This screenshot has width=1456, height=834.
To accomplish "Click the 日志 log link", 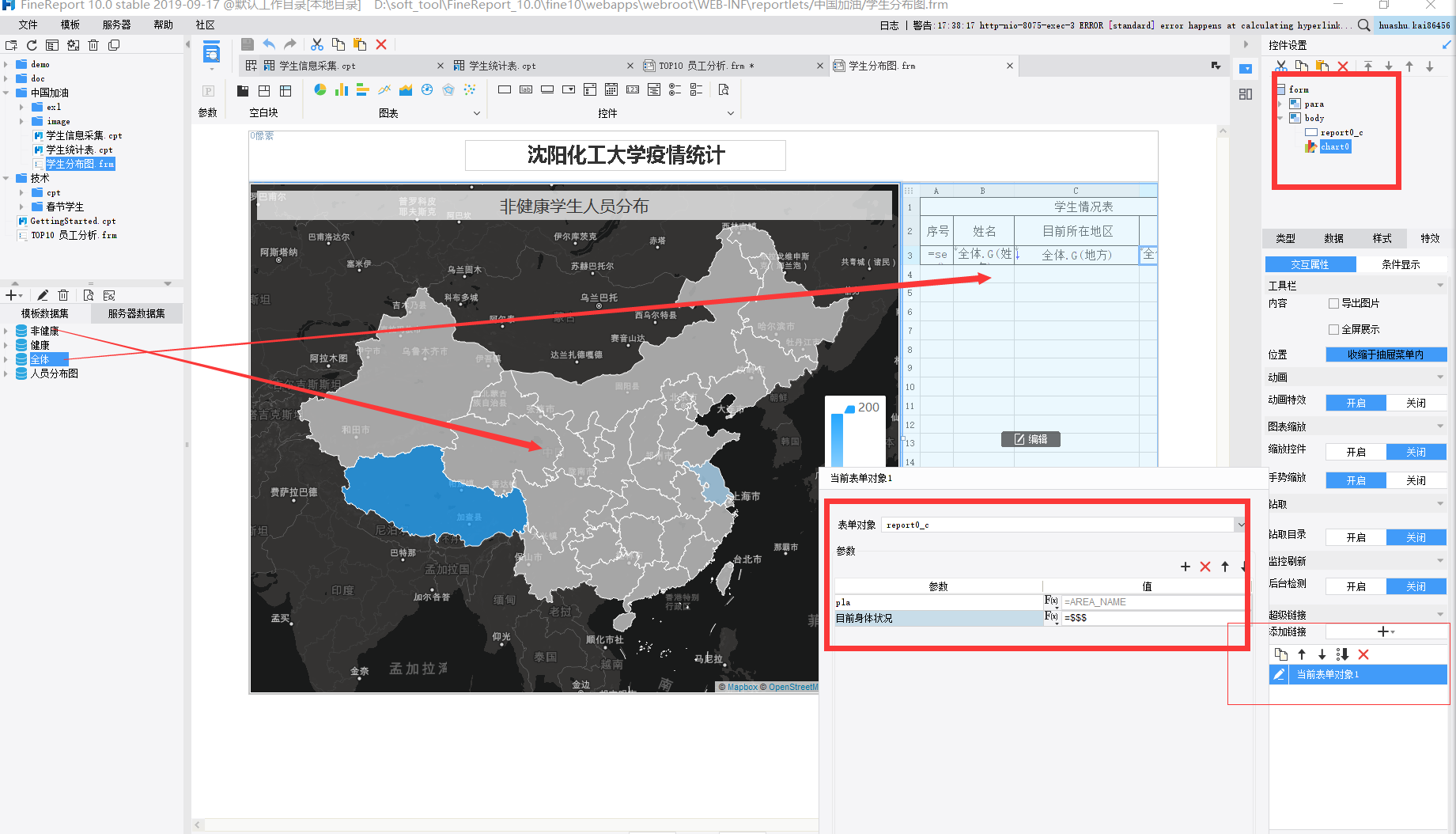I will (x=889, y=25).
